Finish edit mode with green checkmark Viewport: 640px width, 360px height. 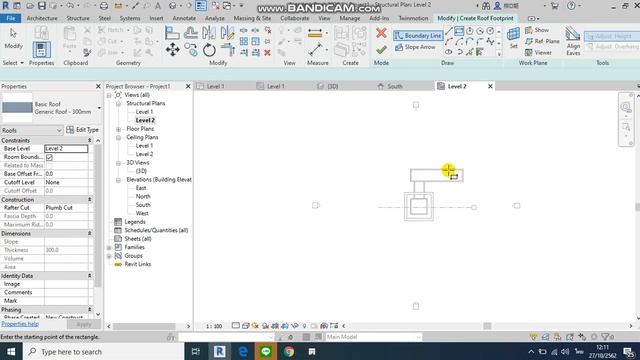click(x=381, y=50)
